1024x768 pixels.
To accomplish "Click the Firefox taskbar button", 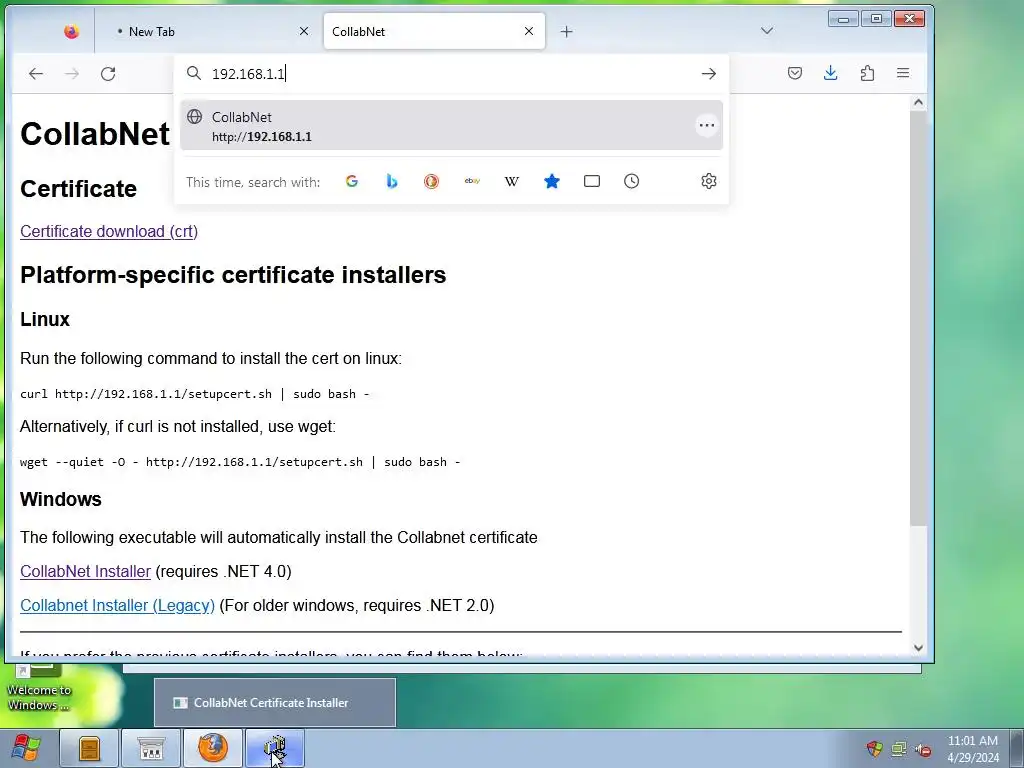I will [x=213, y=748].
